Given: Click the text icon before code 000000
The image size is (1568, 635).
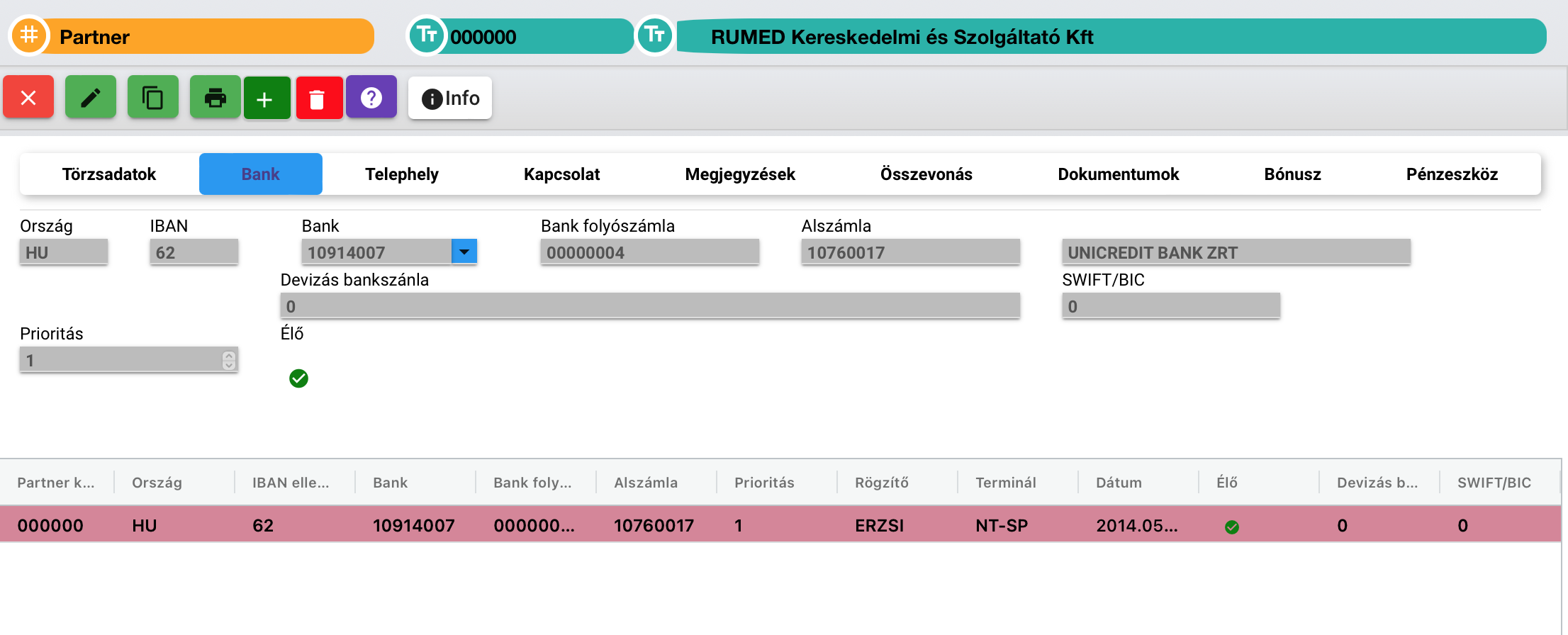Looking at the screenshot, I should pyautogui.click(x=426, y=35).
